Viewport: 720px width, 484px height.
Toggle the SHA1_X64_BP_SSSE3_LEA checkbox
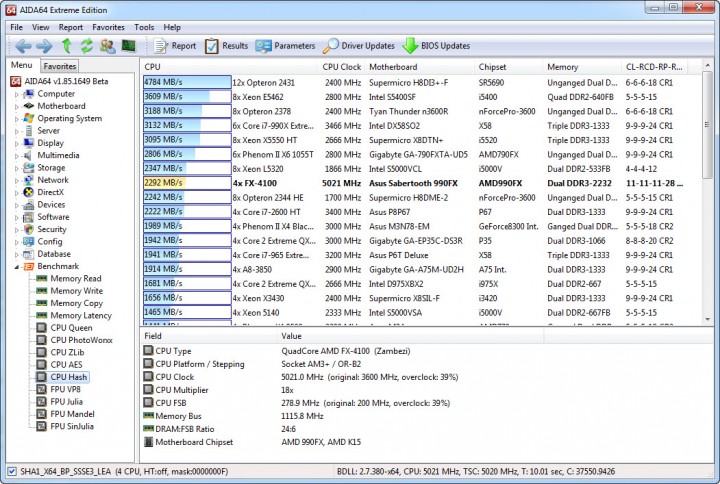12,472
